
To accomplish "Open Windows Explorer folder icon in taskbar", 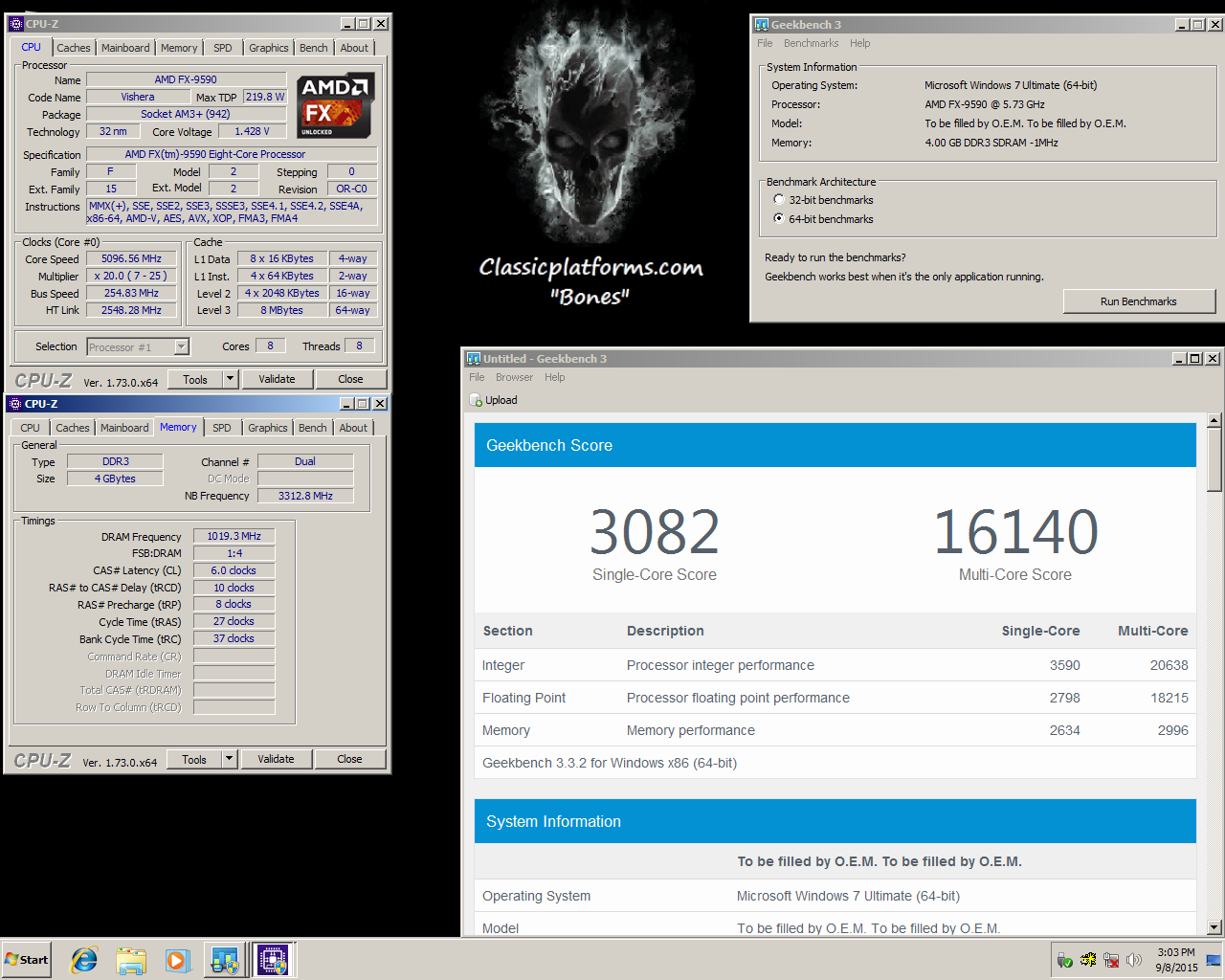I will (x=131, y=960).
